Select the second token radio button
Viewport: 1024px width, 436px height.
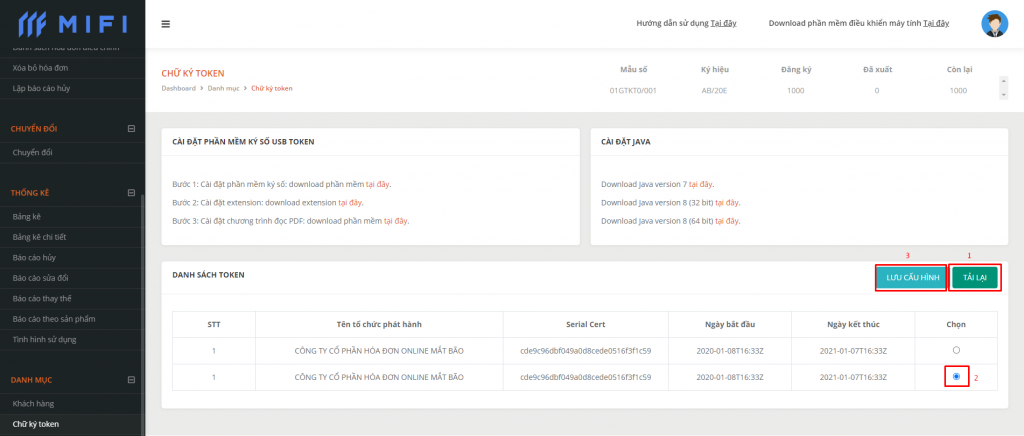click(956, 377)
